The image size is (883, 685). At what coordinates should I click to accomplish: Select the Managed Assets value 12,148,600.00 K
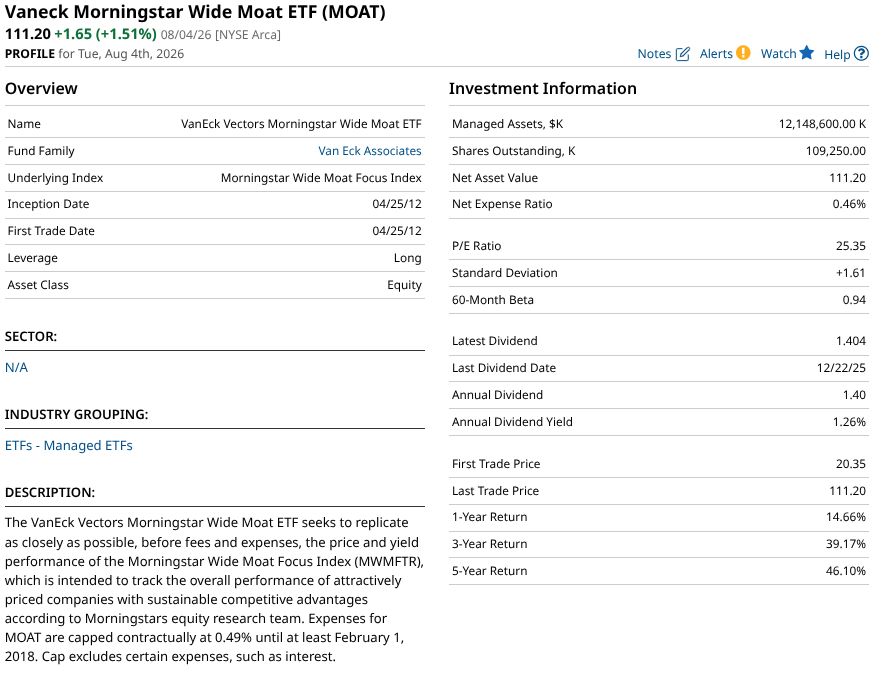822,124
